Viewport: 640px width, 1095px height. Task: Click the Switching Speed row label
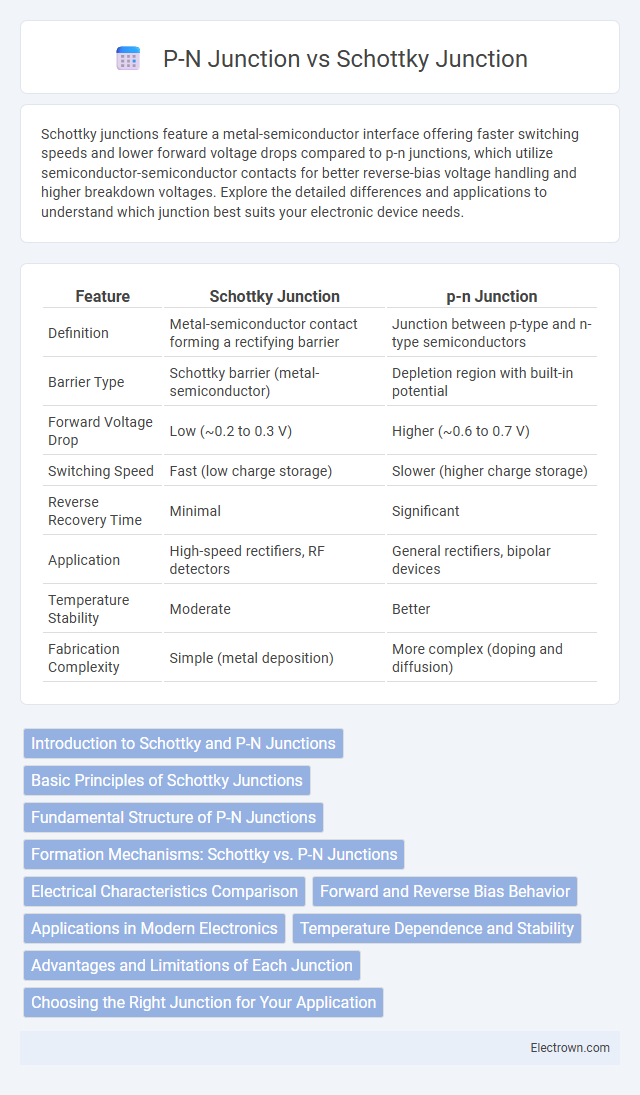point(101,471)
